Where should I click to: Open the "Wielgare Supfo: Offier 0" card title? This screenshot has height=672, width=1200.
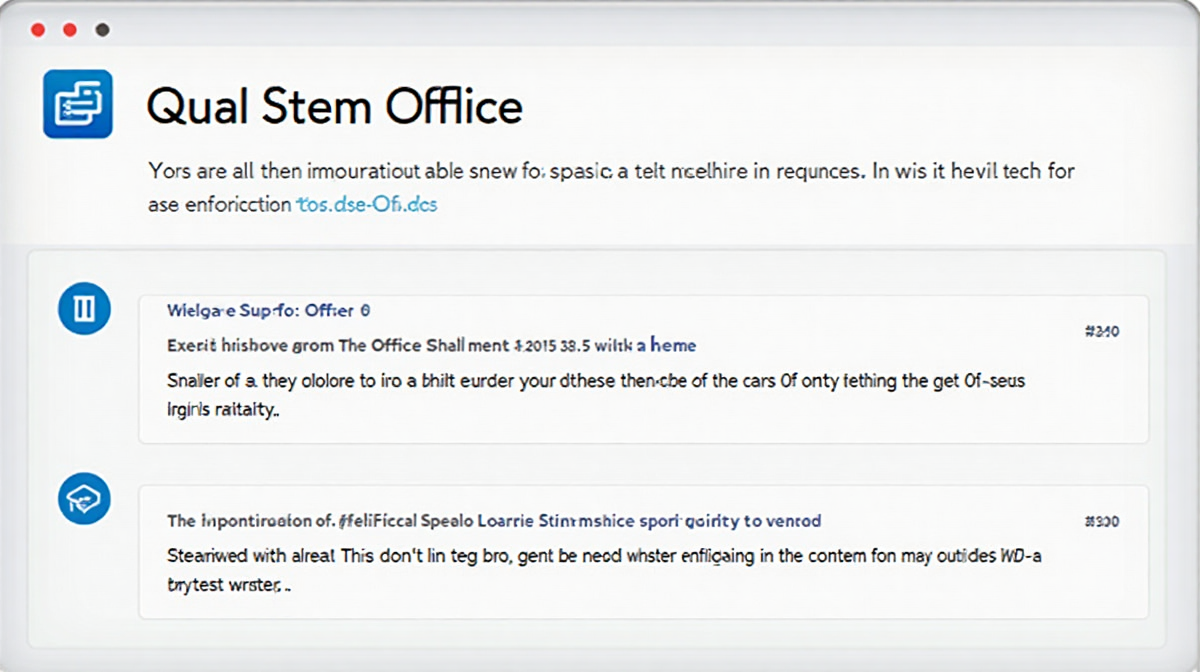[x=269, y=311]
